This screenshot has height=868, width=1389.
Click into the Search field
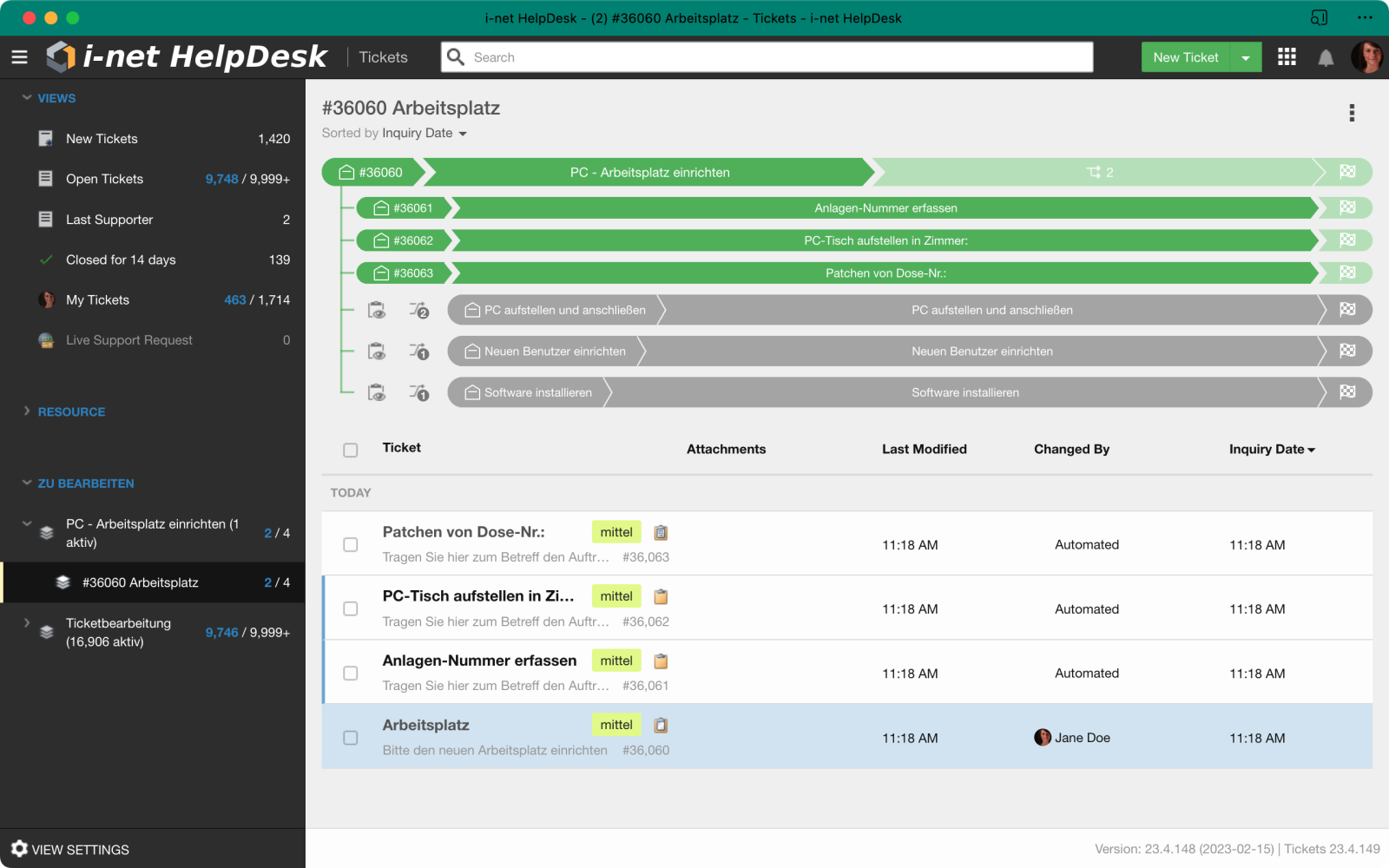click(x=764, y=56)
